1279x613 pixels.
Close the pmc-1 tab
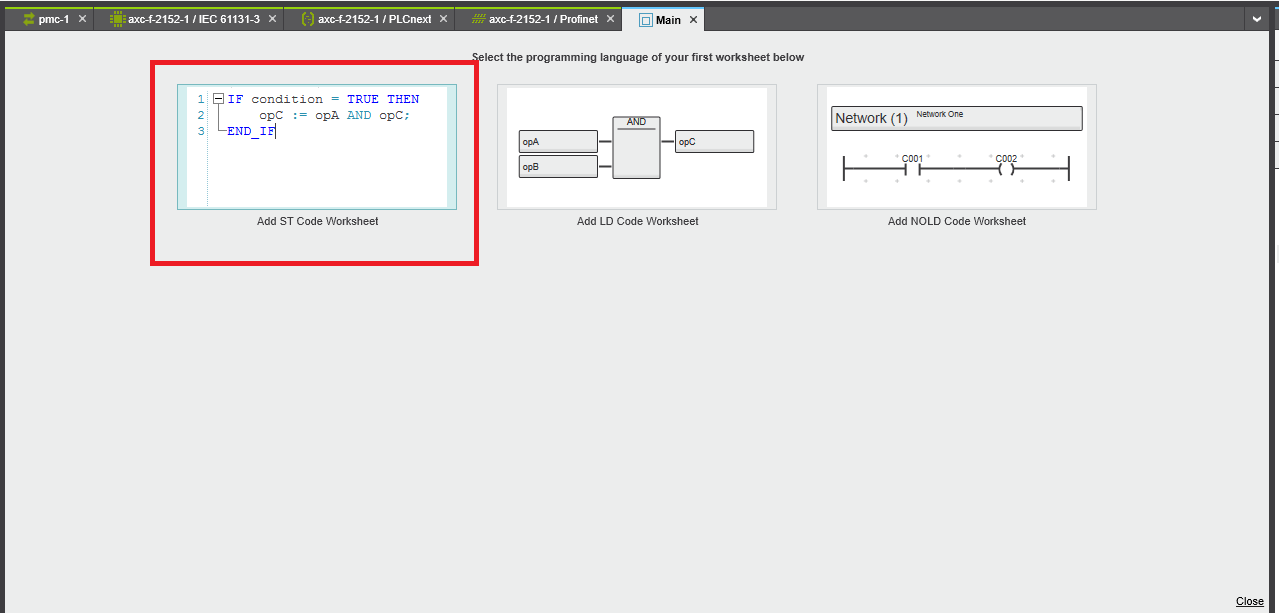point(82,19)
